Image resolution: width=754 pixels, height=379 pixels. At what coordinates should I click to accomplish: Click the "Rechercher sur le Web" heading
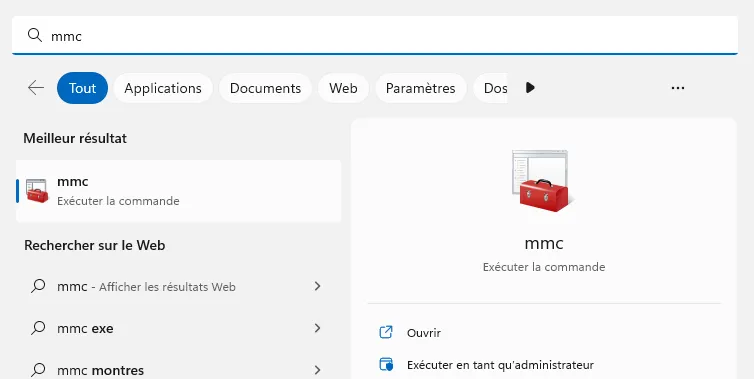(95, 245)
